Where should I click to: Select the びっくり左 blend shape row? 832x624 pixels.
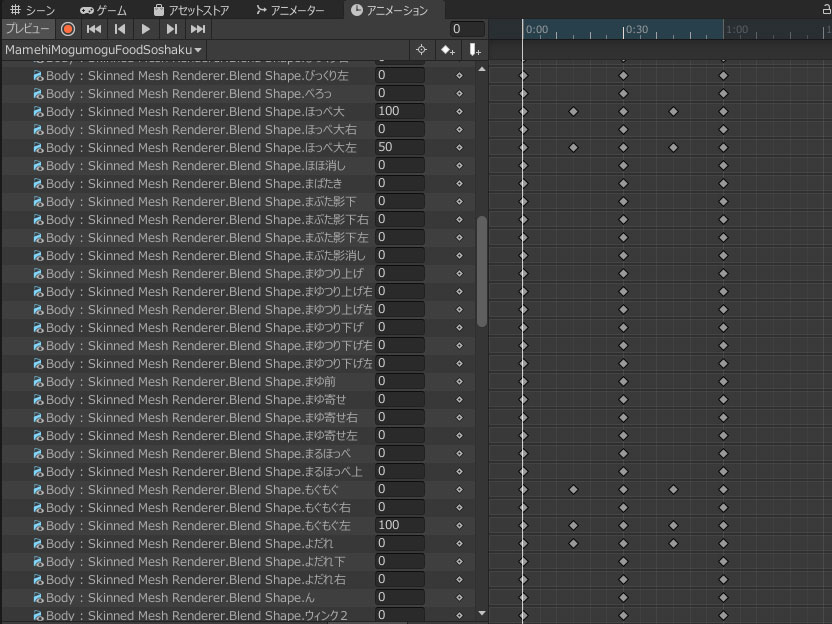coord(238,75)
